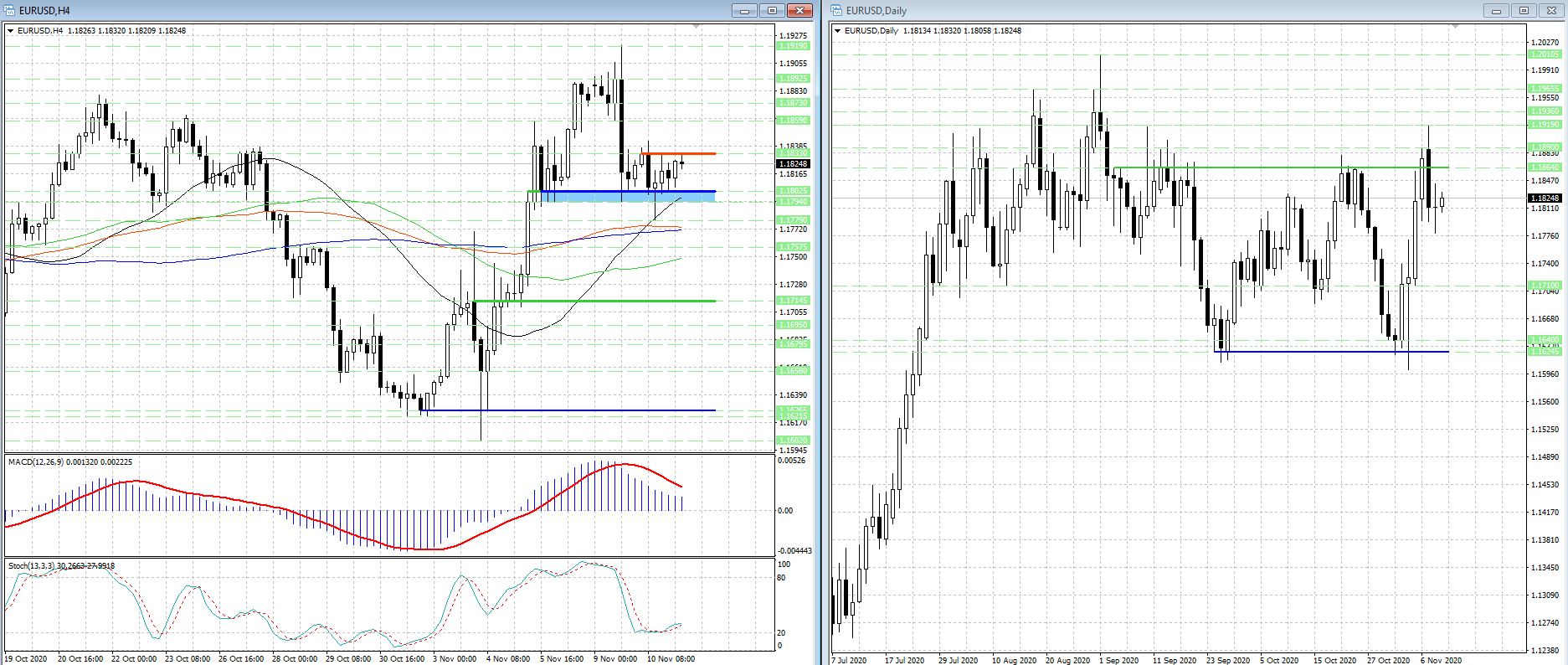The width and height of the screenshot is (1568, 665).
Task: Minimize the EURUSD,H4 chart window
Action: click(x=744, y=11)
